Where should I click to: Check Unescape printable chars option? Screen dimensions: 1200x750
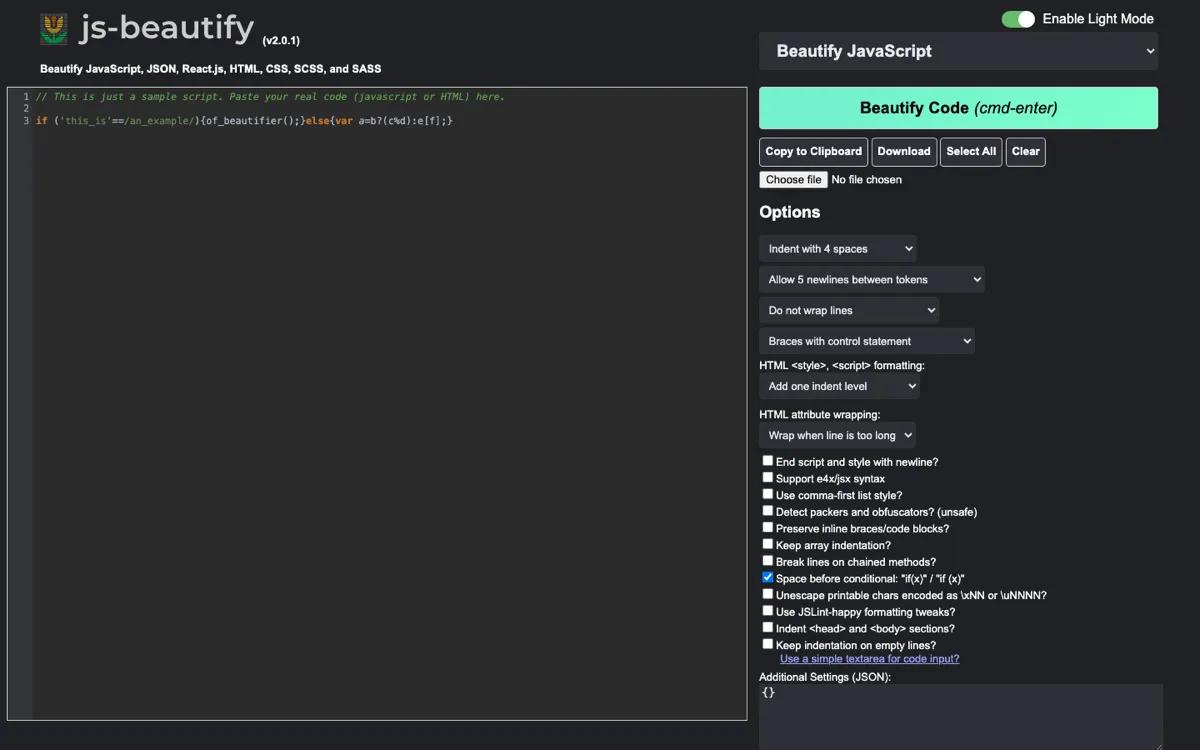click(768, 594)
